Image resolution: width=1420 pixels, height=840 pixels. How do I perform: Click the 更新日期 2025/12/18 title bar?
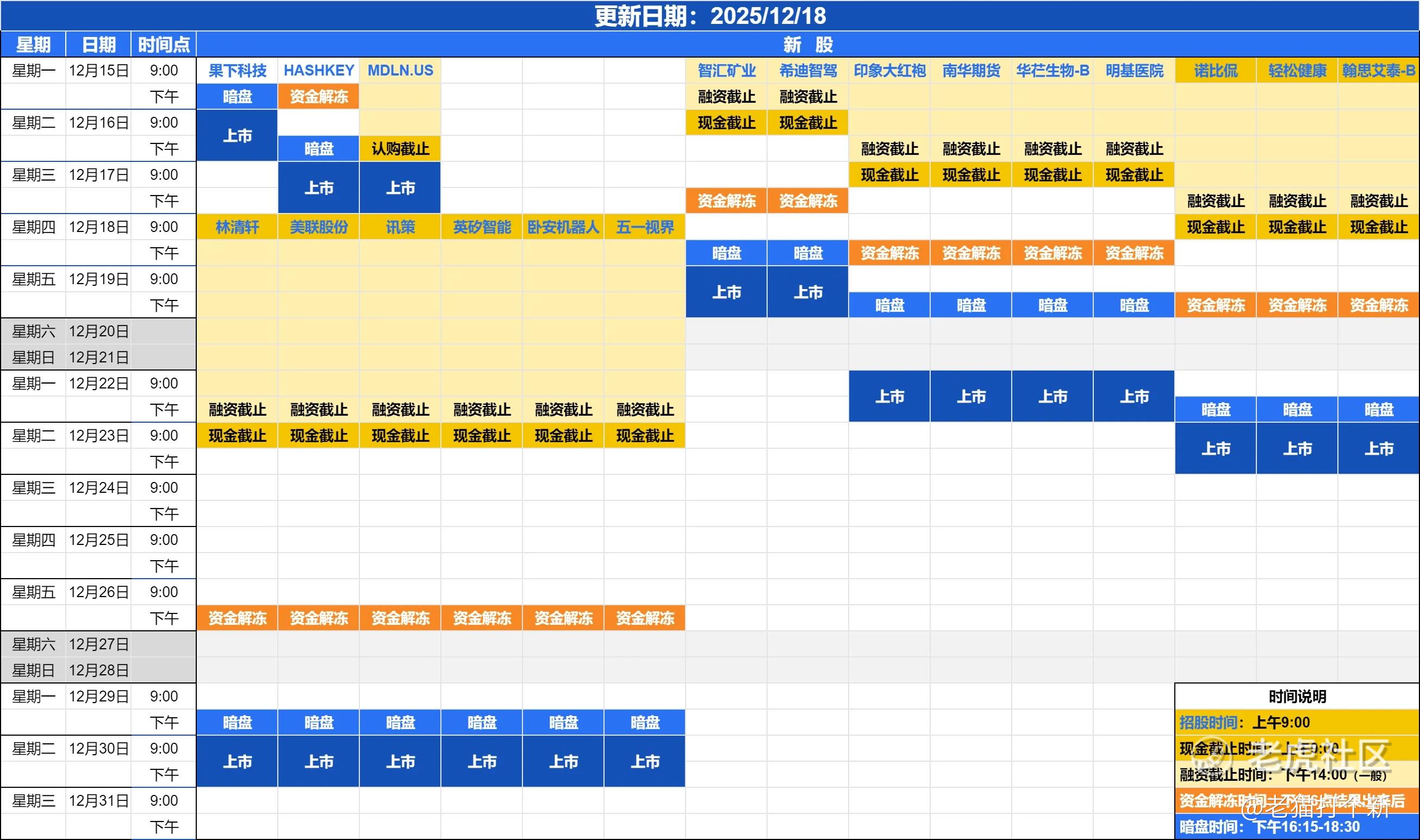pyautogui.click(x=710, y=16)
